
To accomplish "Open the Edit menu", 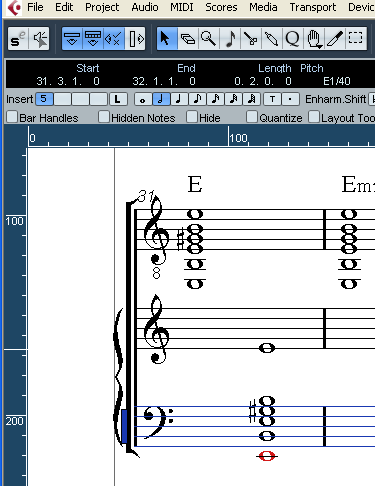I will pos(64,7).
